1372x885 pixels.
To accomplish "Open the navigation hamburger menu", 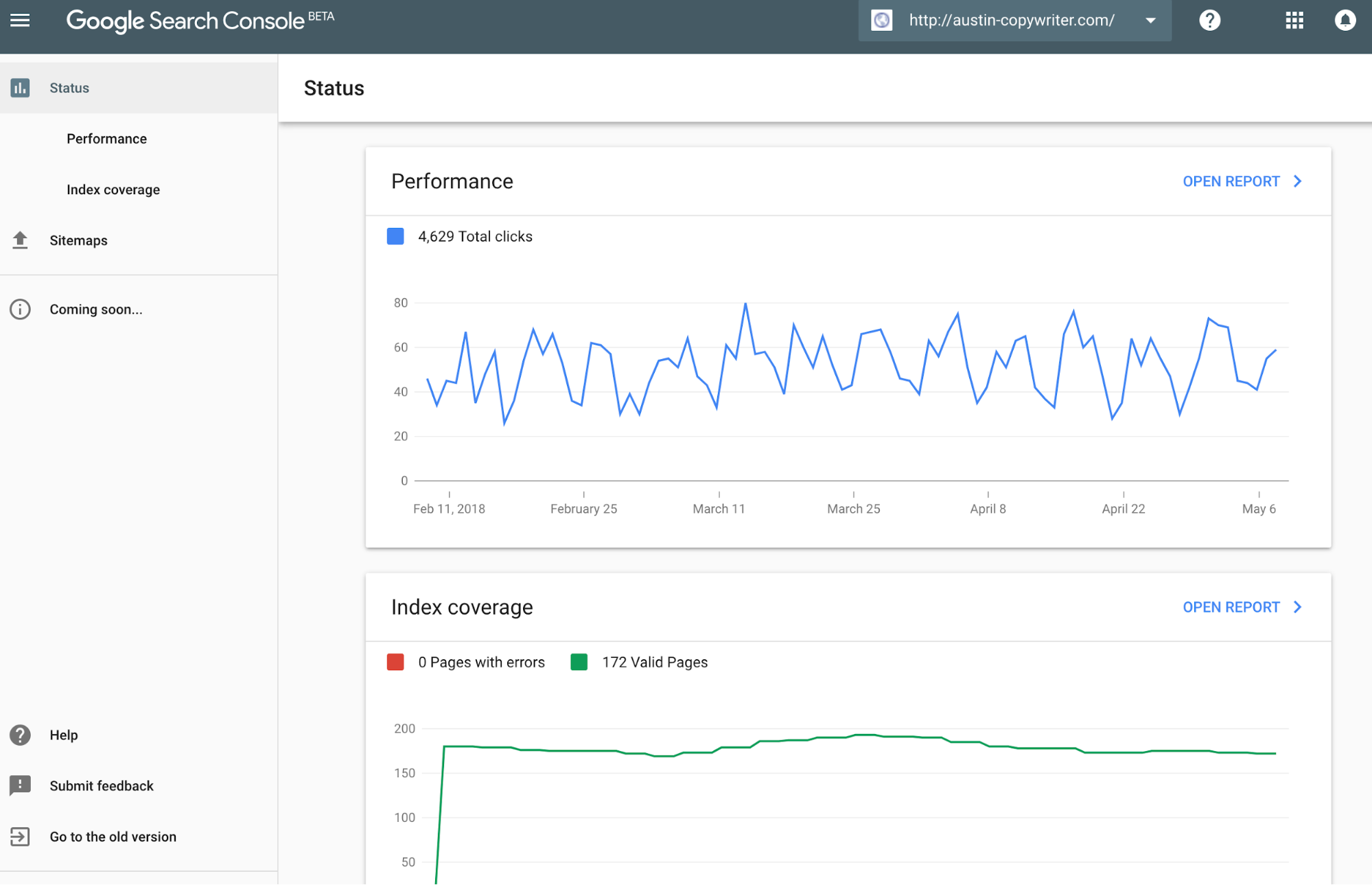I will coord(20,20).
